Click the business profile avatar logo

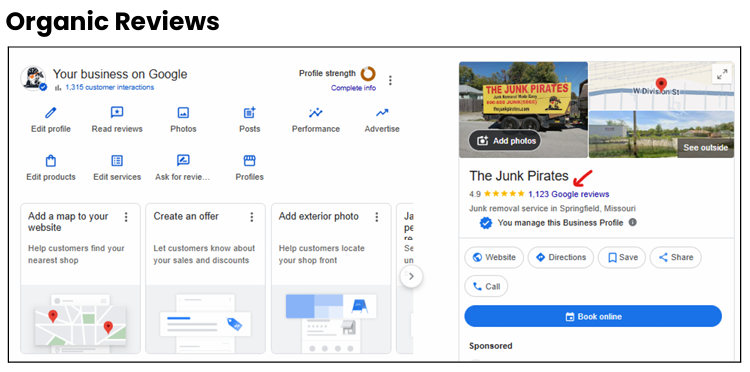point(33,79)
